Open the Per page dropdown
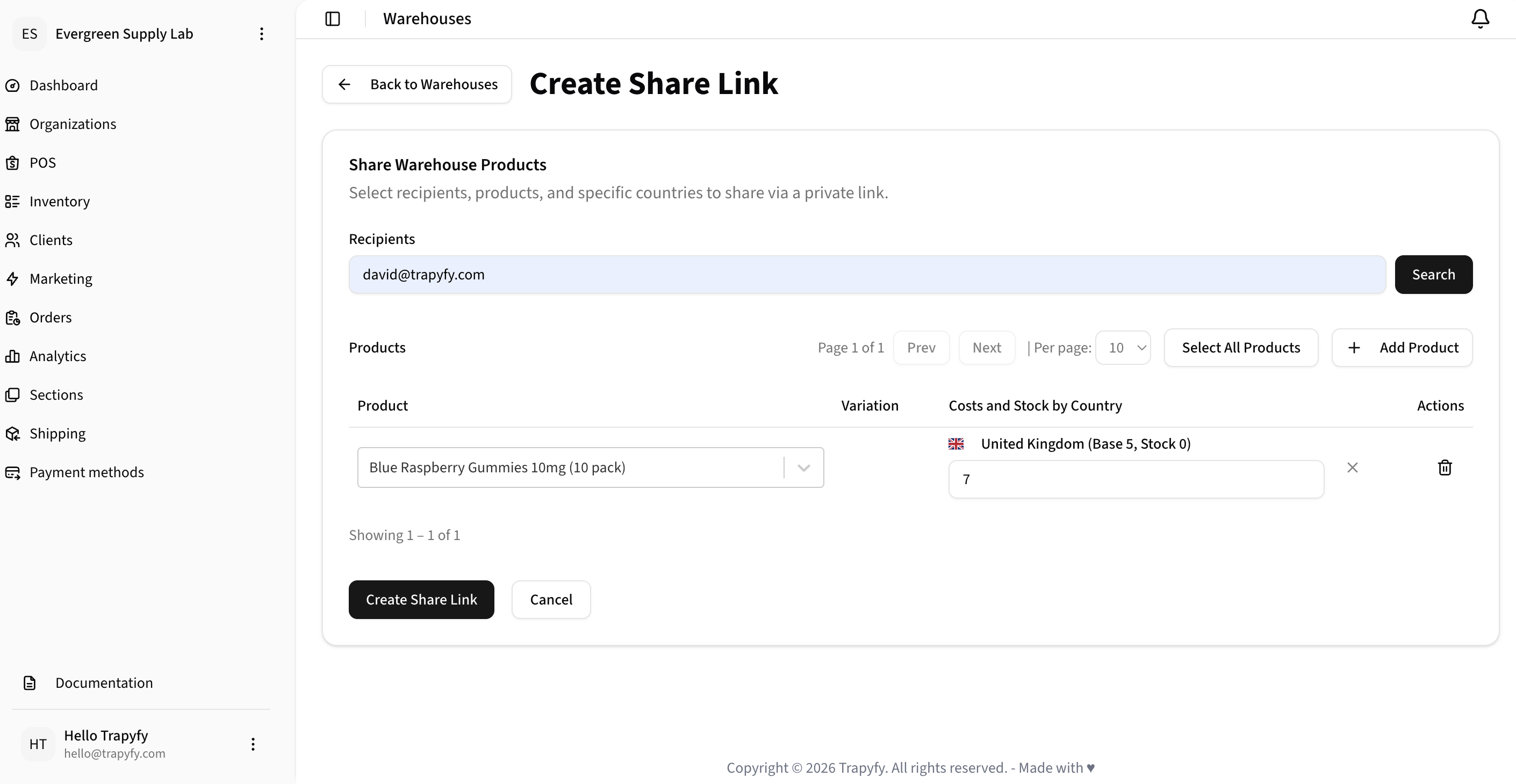The image size is (1516, 784). click(1123, 348)
